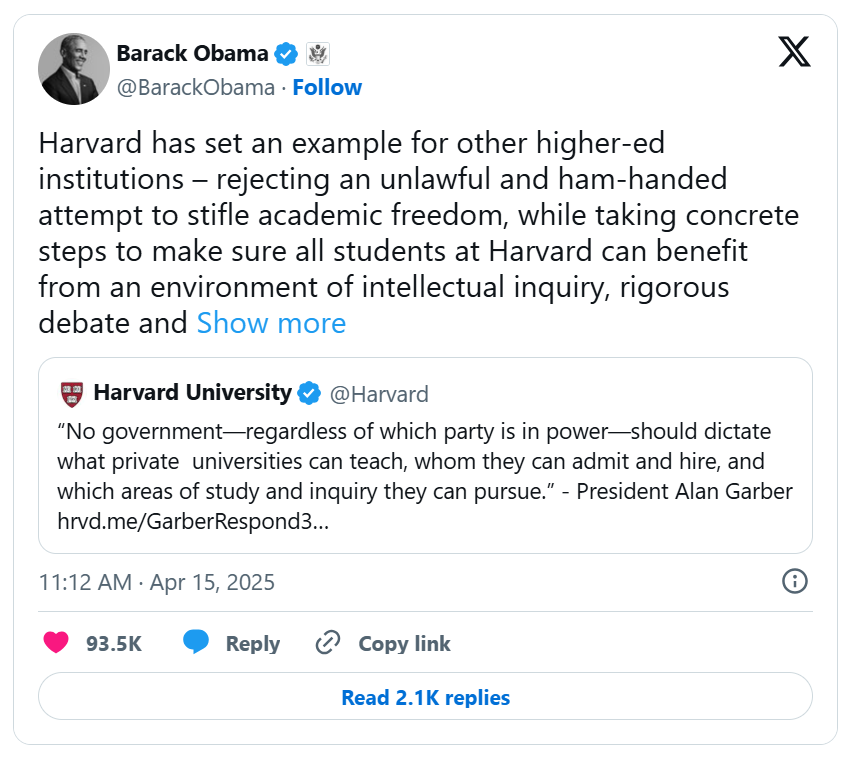Click the tweet info circle icon
Image resolution: width=864 pixels, height=762 pixels.
click(795, 581)
